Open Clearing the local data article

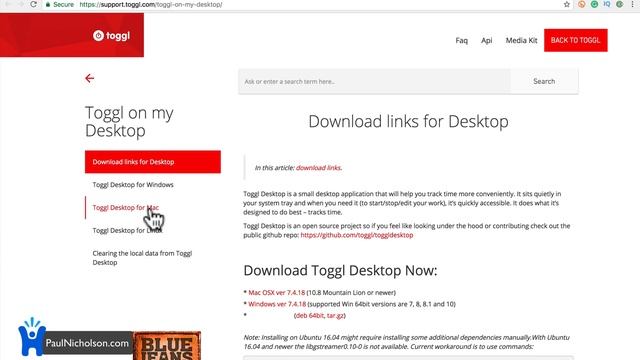[142, 258]
